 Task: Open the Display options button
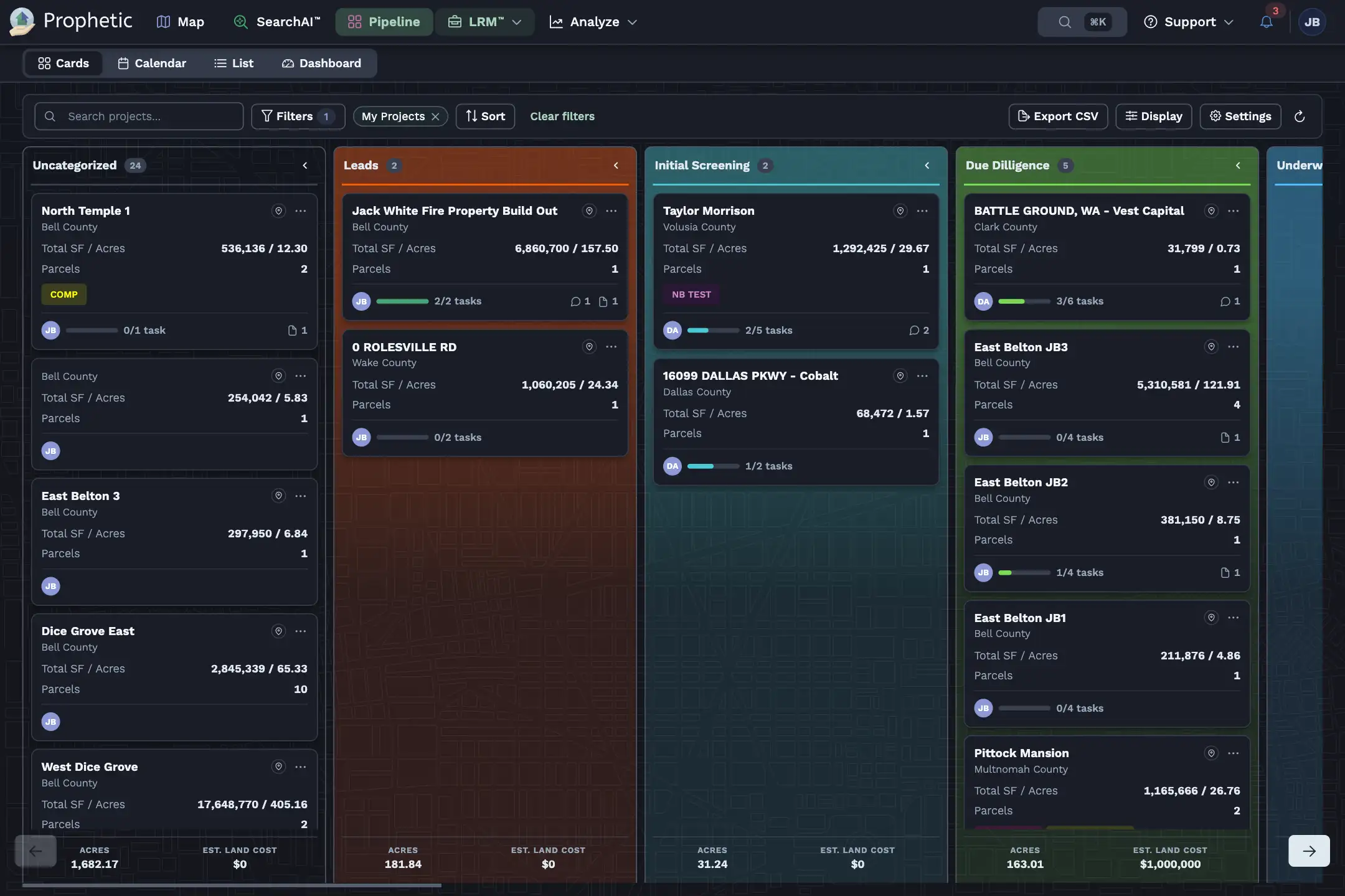pos(1154,116)
